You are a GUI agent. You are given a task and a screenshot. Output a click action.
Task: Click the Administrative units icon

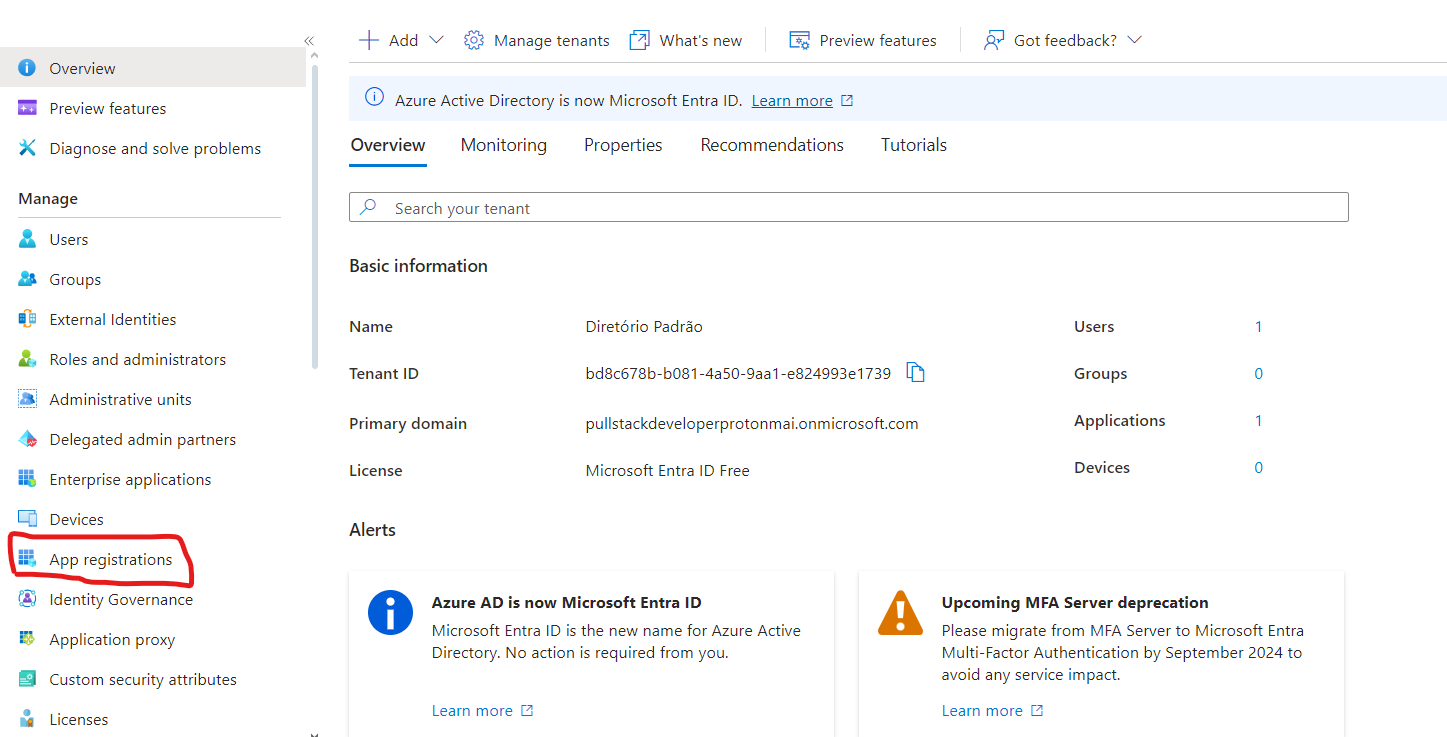tap(27, 399)
